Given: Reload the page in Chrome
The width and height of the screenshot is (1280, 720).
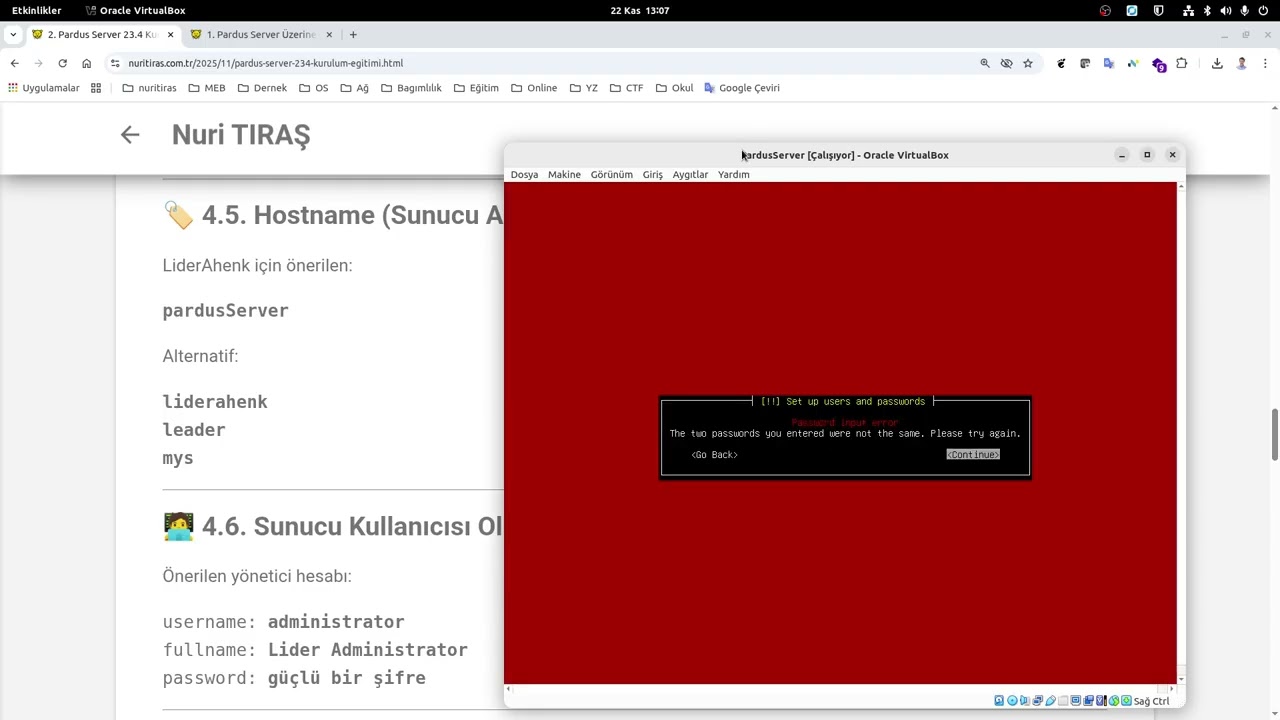Looking at the screenshot, I should click(x=62, y=63).
